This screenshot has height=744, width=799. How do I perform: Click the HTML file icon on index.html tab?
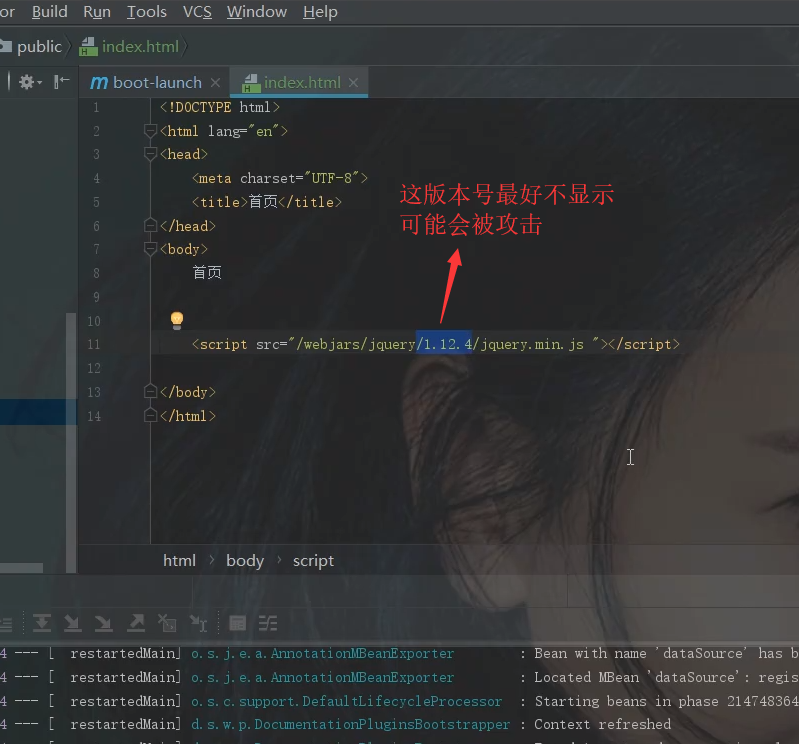pos(251,83)
